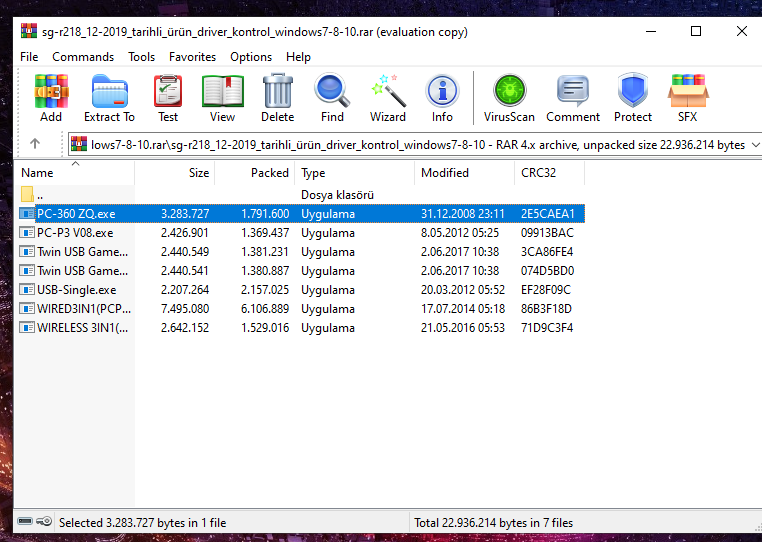Screen dimensions: 762x542
Task: Click packed size 6.106.889
Action: (x=265, y=309)
